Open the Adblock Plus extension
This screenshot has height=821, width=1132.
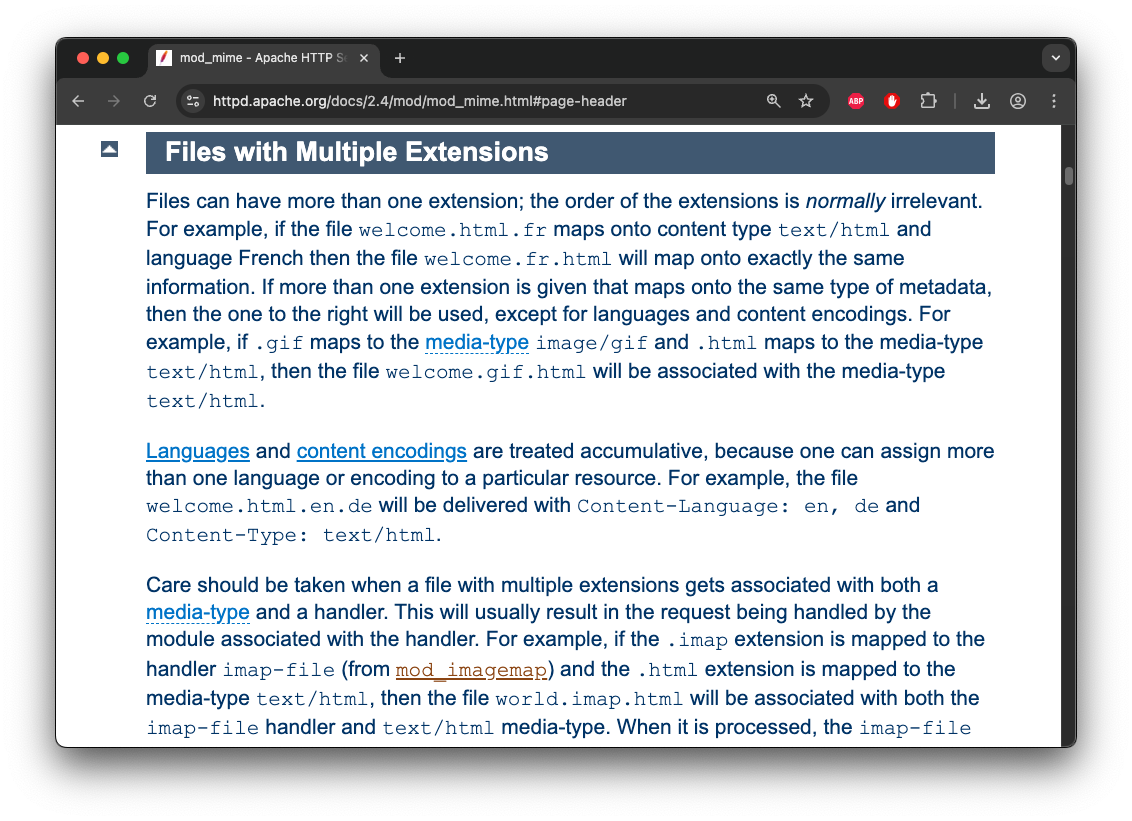click(x=856, y=101)
